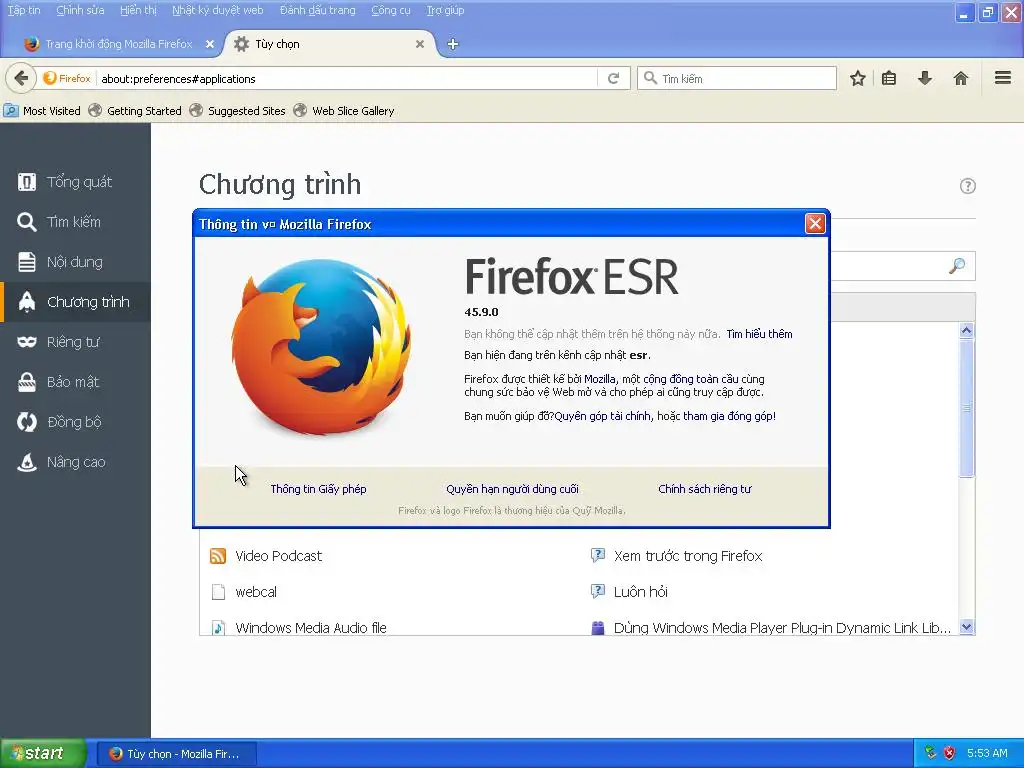Open Riêng tư settings in sidebar
This screenshot has height=768, width=1024.
(75, 342)
